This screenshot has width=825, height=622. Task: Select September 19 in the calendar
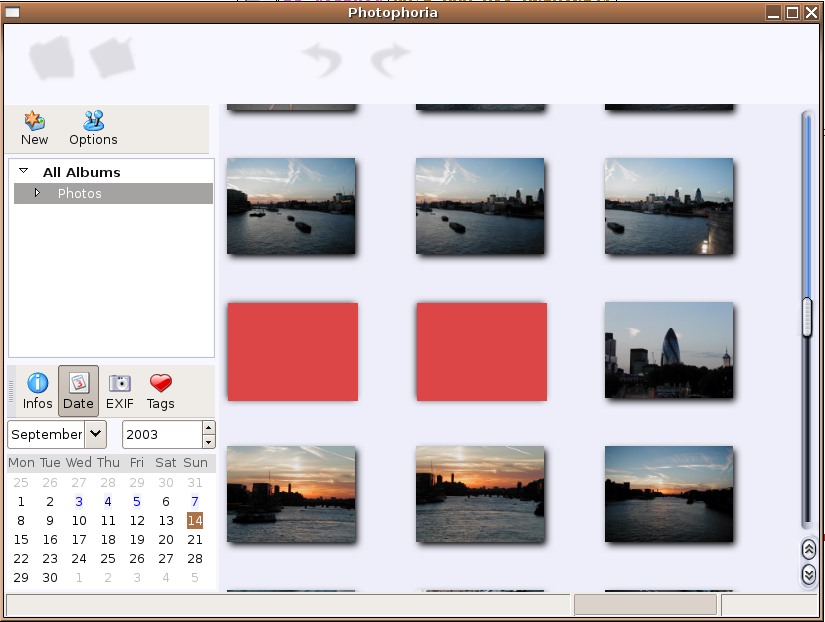pyautogui.click(x=137, y=539)
